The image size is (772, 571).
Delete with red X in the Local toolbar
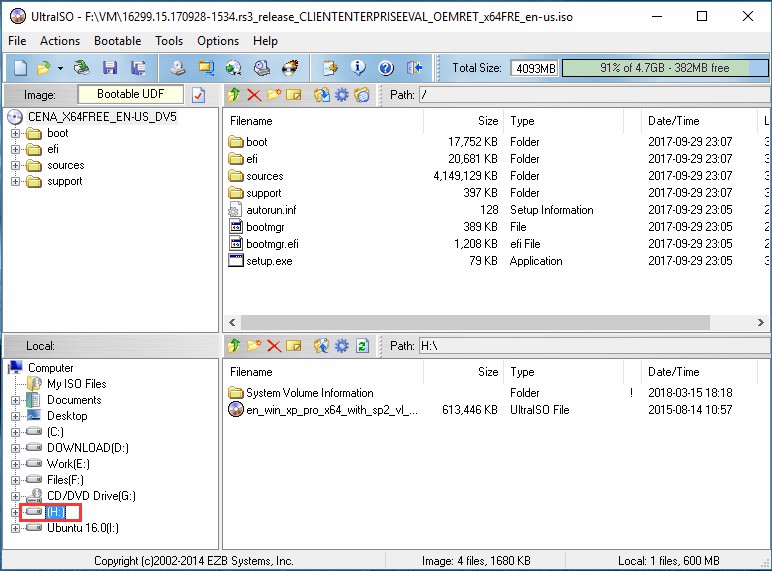pyautogui.click(x=274, y=346)
